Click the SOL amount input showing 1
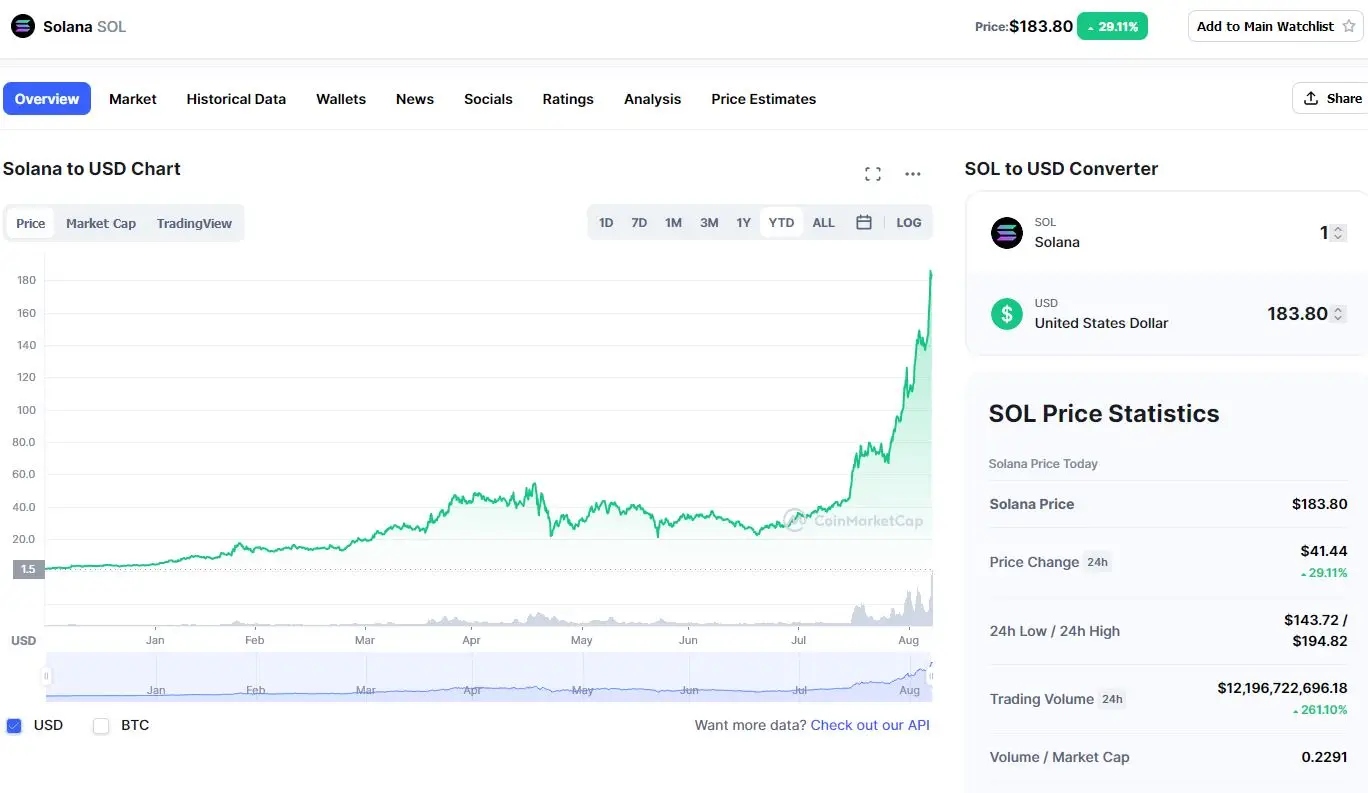 click(1324, 233)
